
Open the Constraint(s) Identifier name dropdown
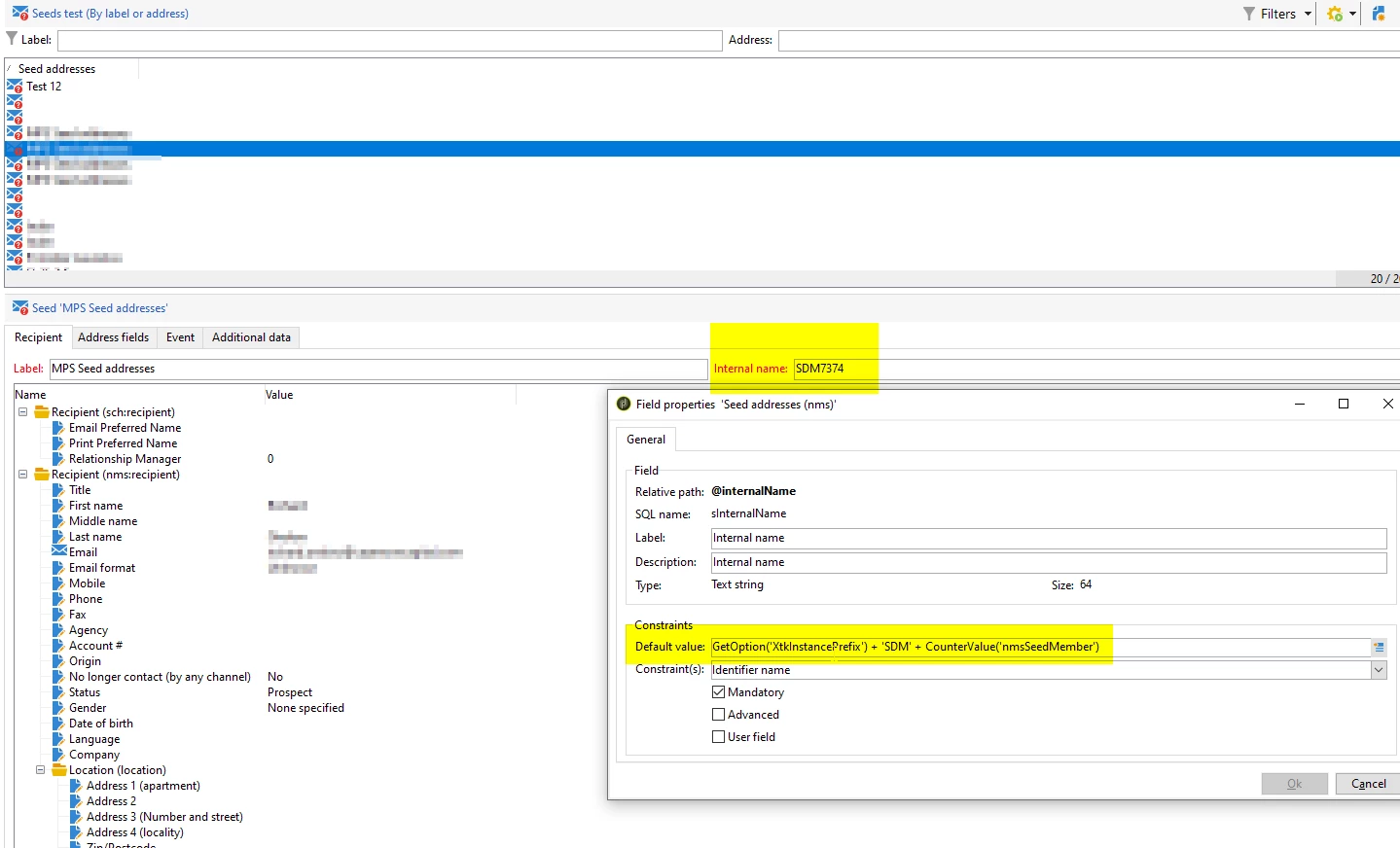tap(1379, 670)
